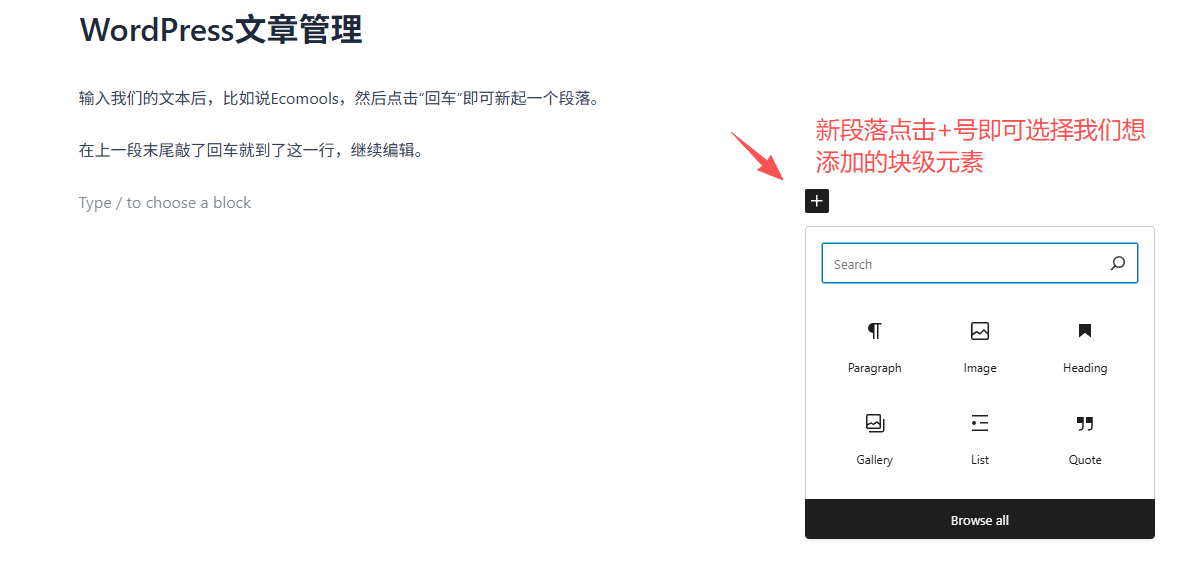Pick the List block icon
The height and width of the screenshot is (567, 1192).
[979, 423]
